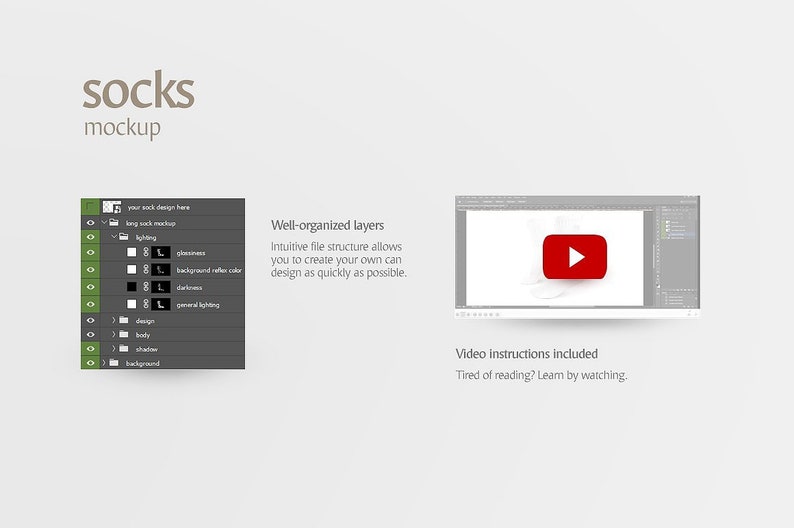This screenshot has height=528, width=794.
Task: Click the white fill swatch of glossiness layer
Action: (x=132, y=252)
